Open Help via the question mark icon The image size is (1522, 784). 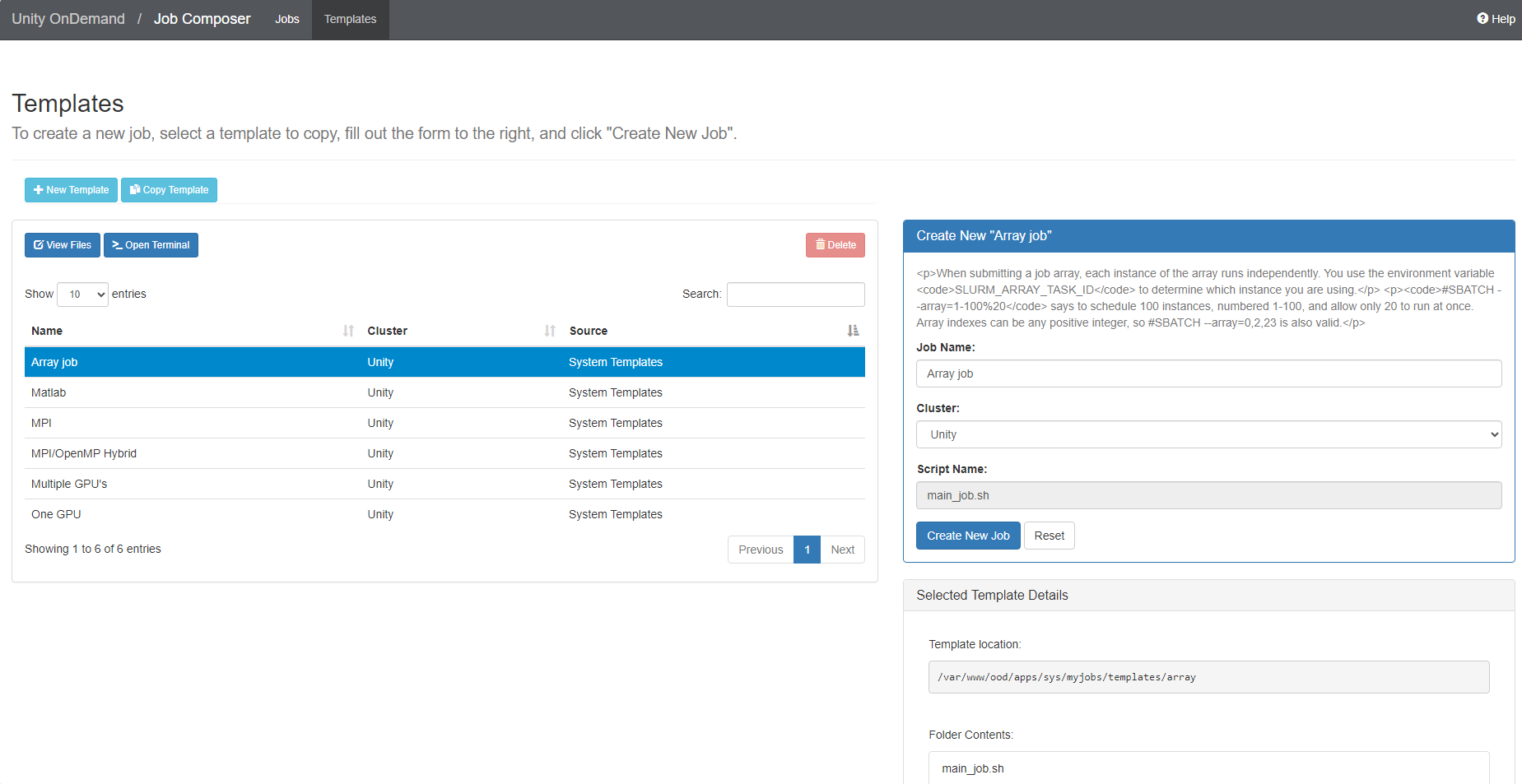tap(1482, 18)
